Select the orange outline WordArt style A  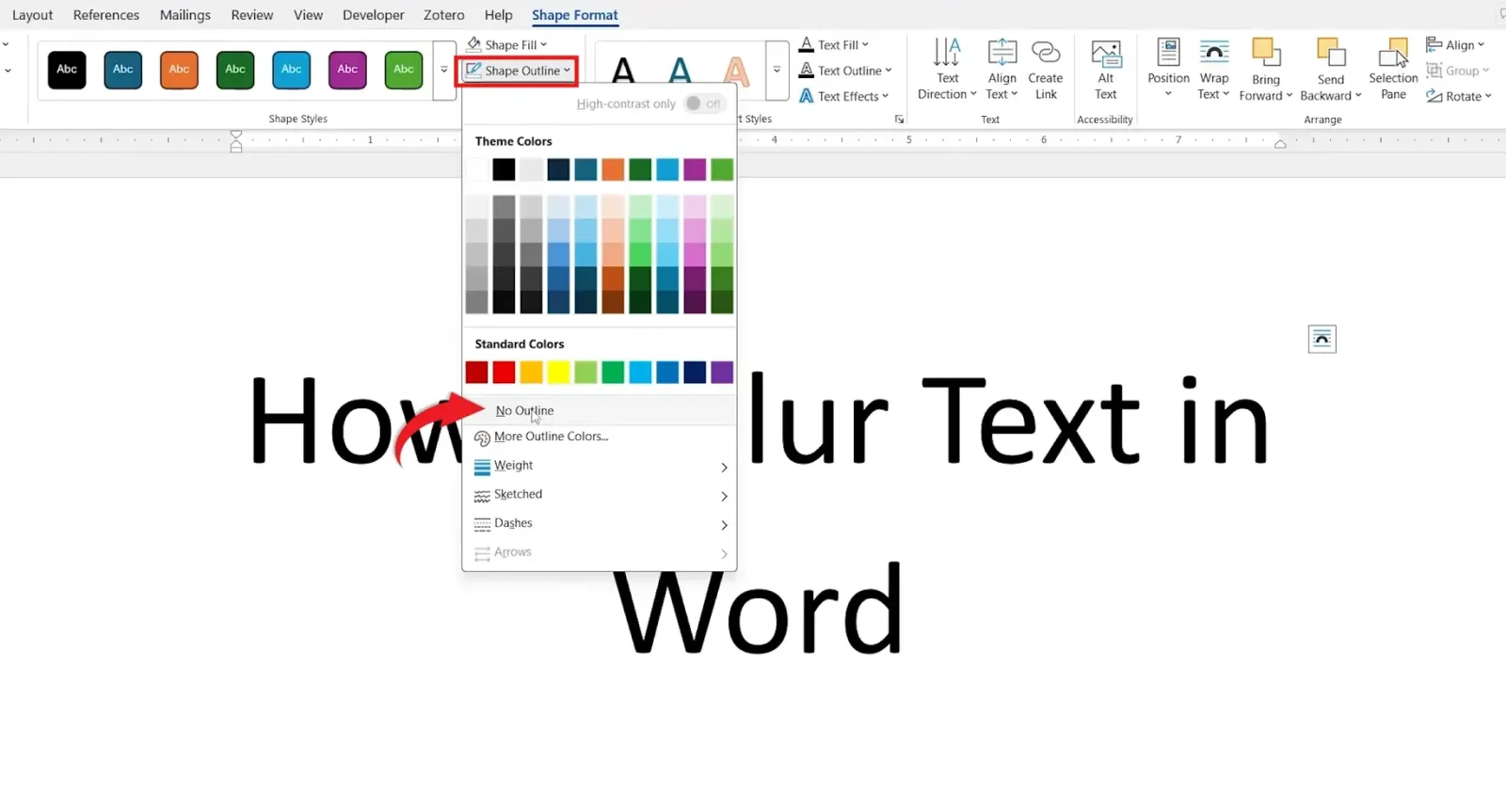pyautogui.click(x=736, y=71)
